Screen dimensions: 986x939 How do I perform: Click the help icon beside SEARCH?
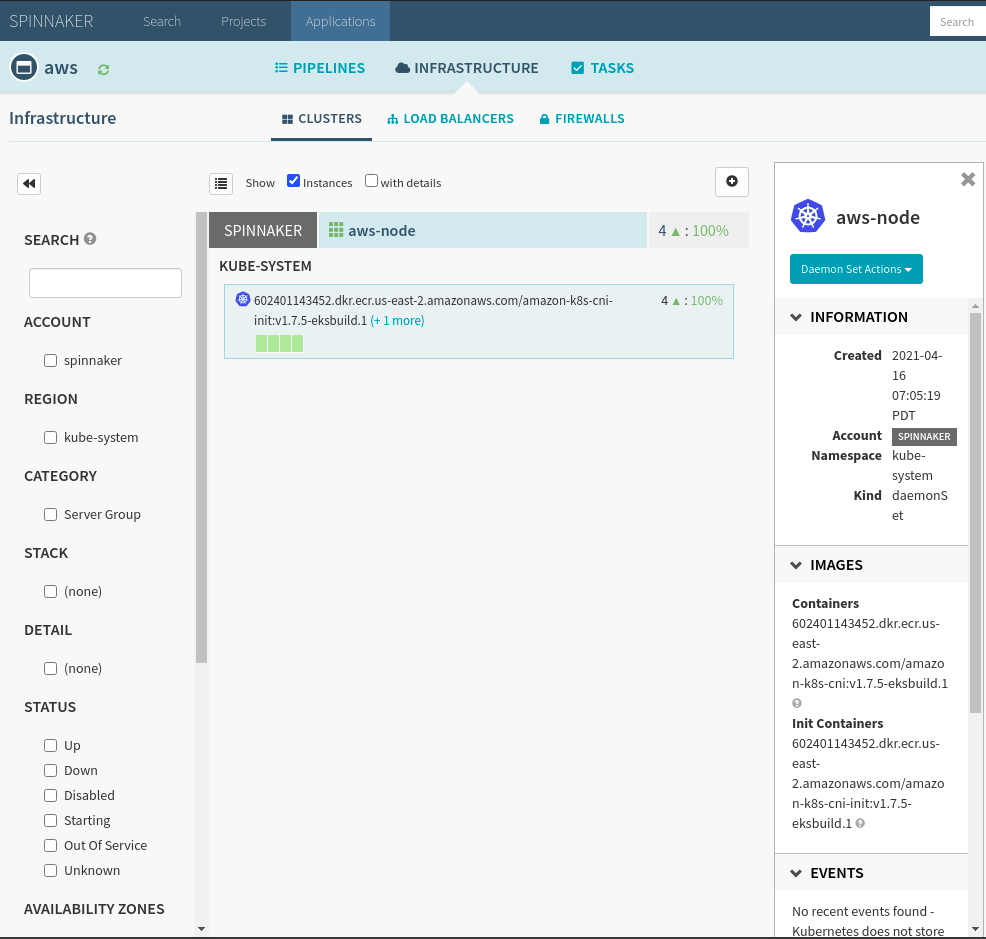pyautogui.click(x=90, y=239)
